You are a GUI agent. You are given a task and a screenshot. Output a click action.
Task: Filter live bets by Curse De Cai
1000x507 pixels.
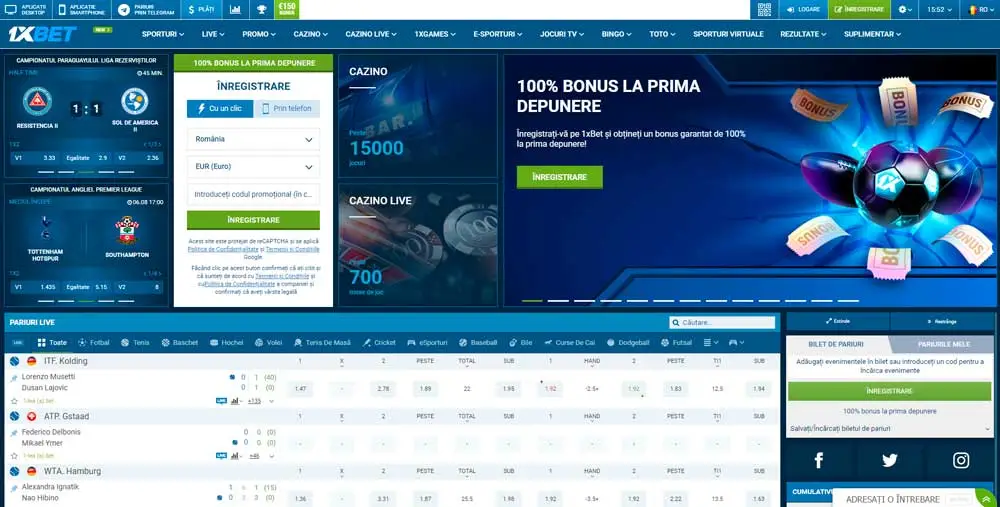(x=570, y=342)
